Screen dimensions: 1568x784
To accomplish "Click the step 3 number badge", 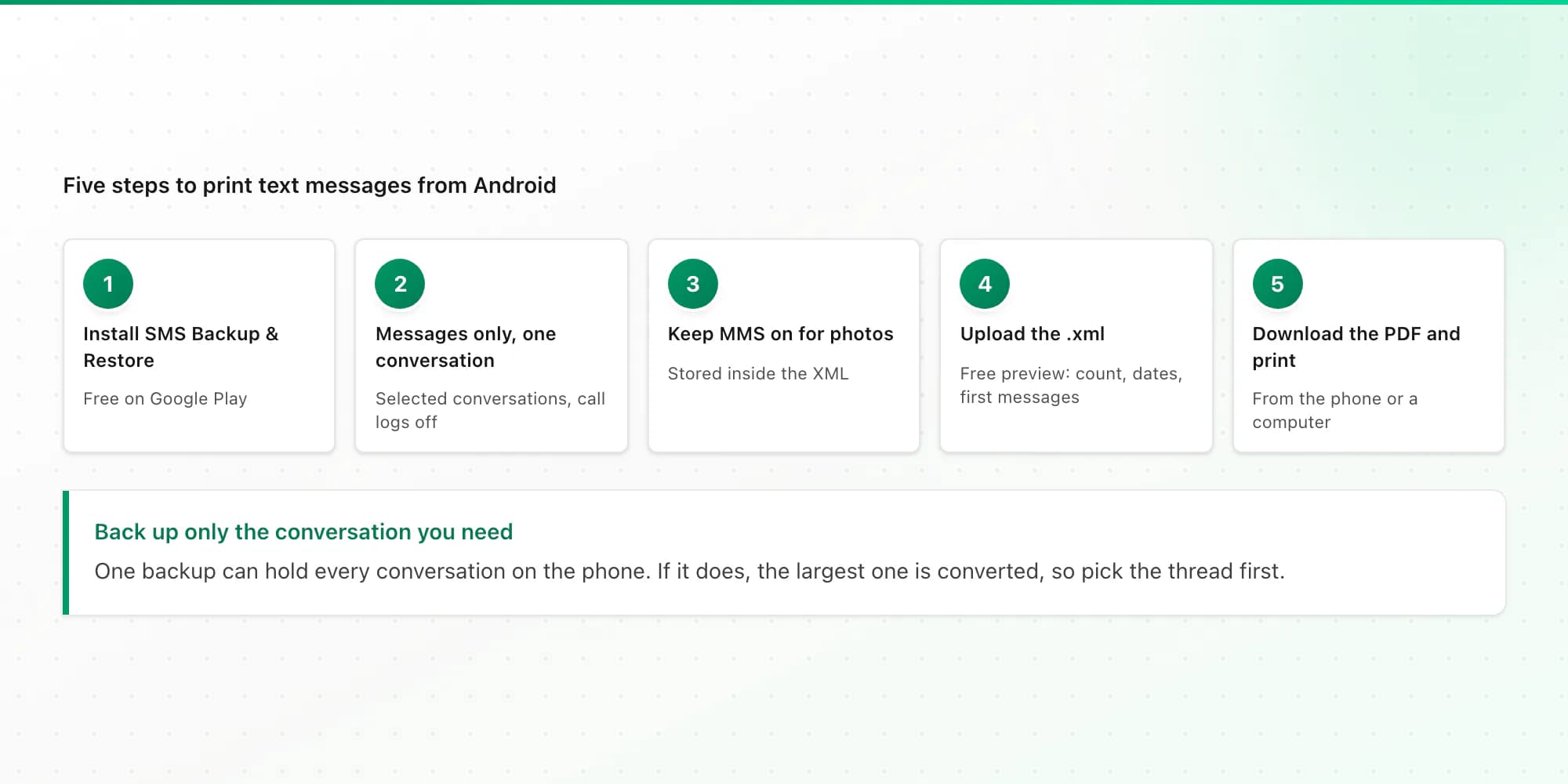I will pos(693,284).
